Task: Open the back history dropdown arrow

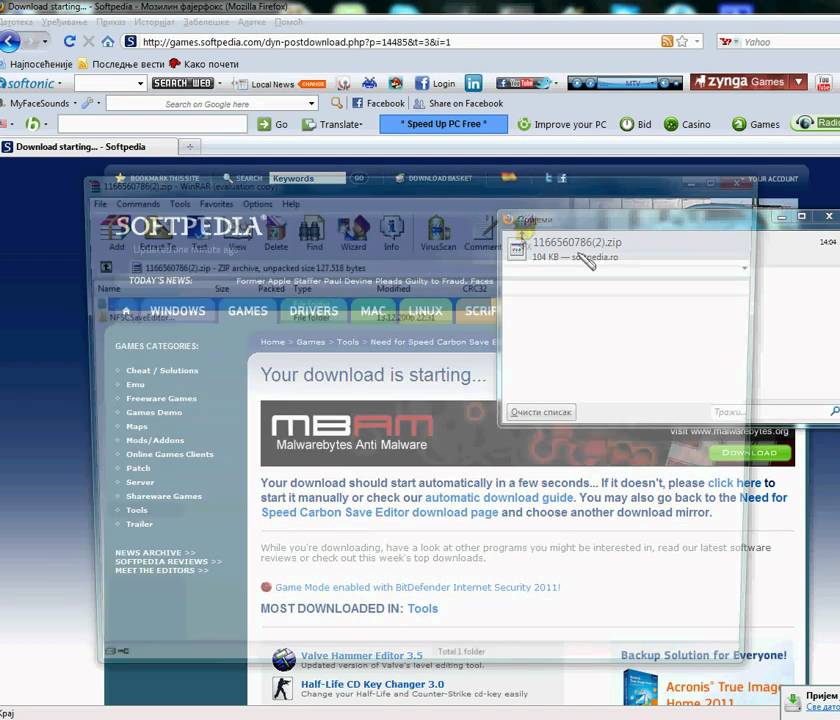Action: pos(45,41)
